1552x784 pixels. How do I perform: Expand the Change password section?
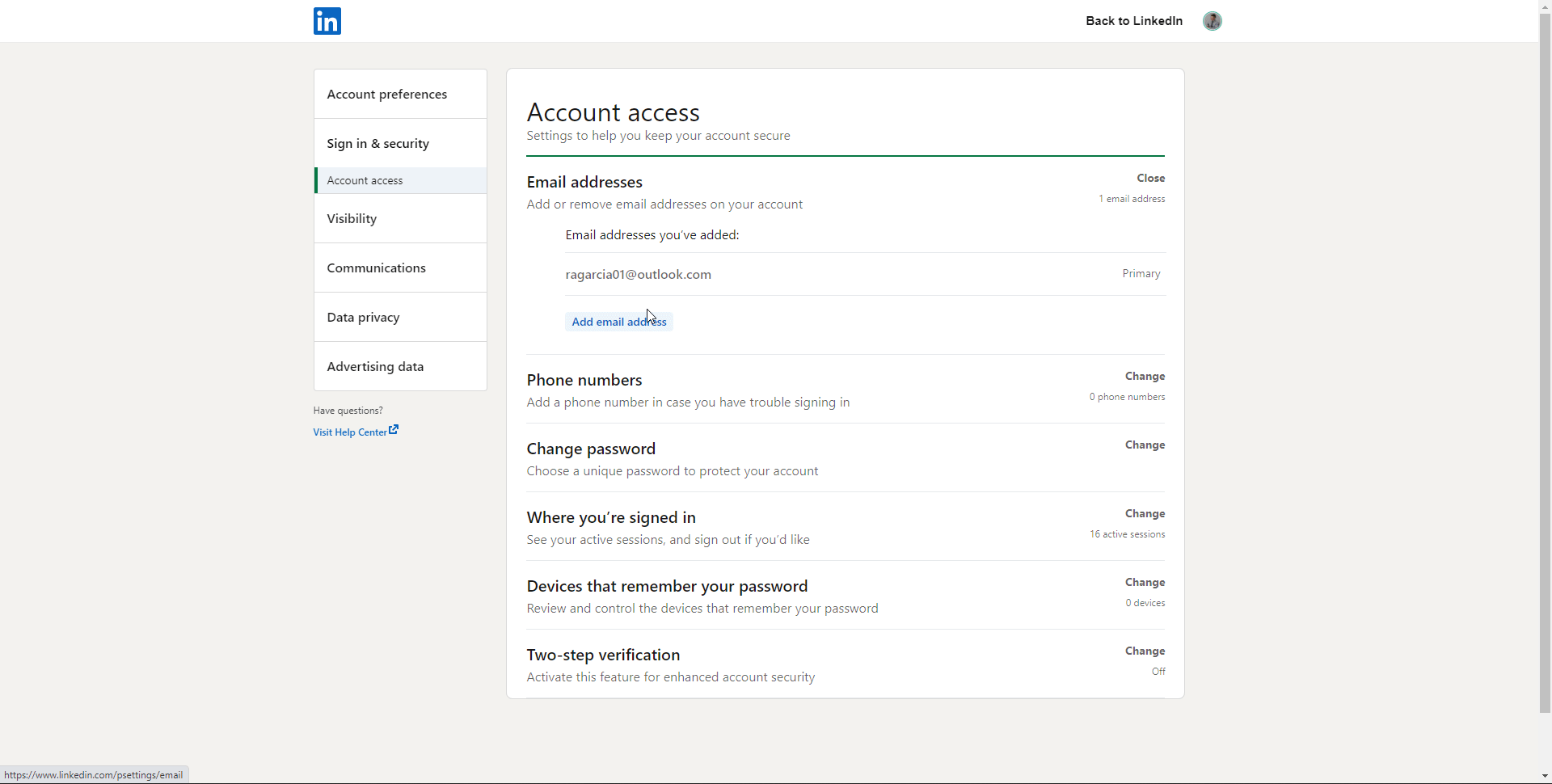click(x=1145, y=445)
